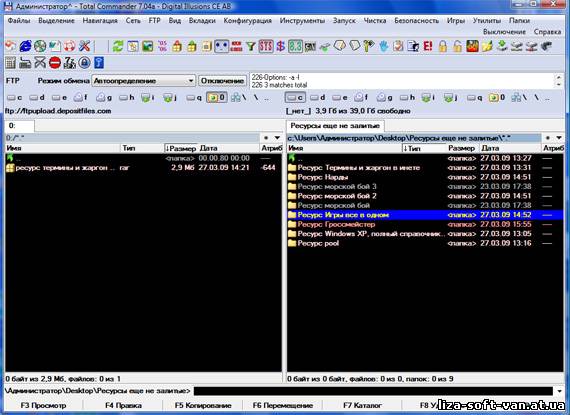Click the crossed tools toolbar icon
The image size is (570, 415).
click(84, 47)
